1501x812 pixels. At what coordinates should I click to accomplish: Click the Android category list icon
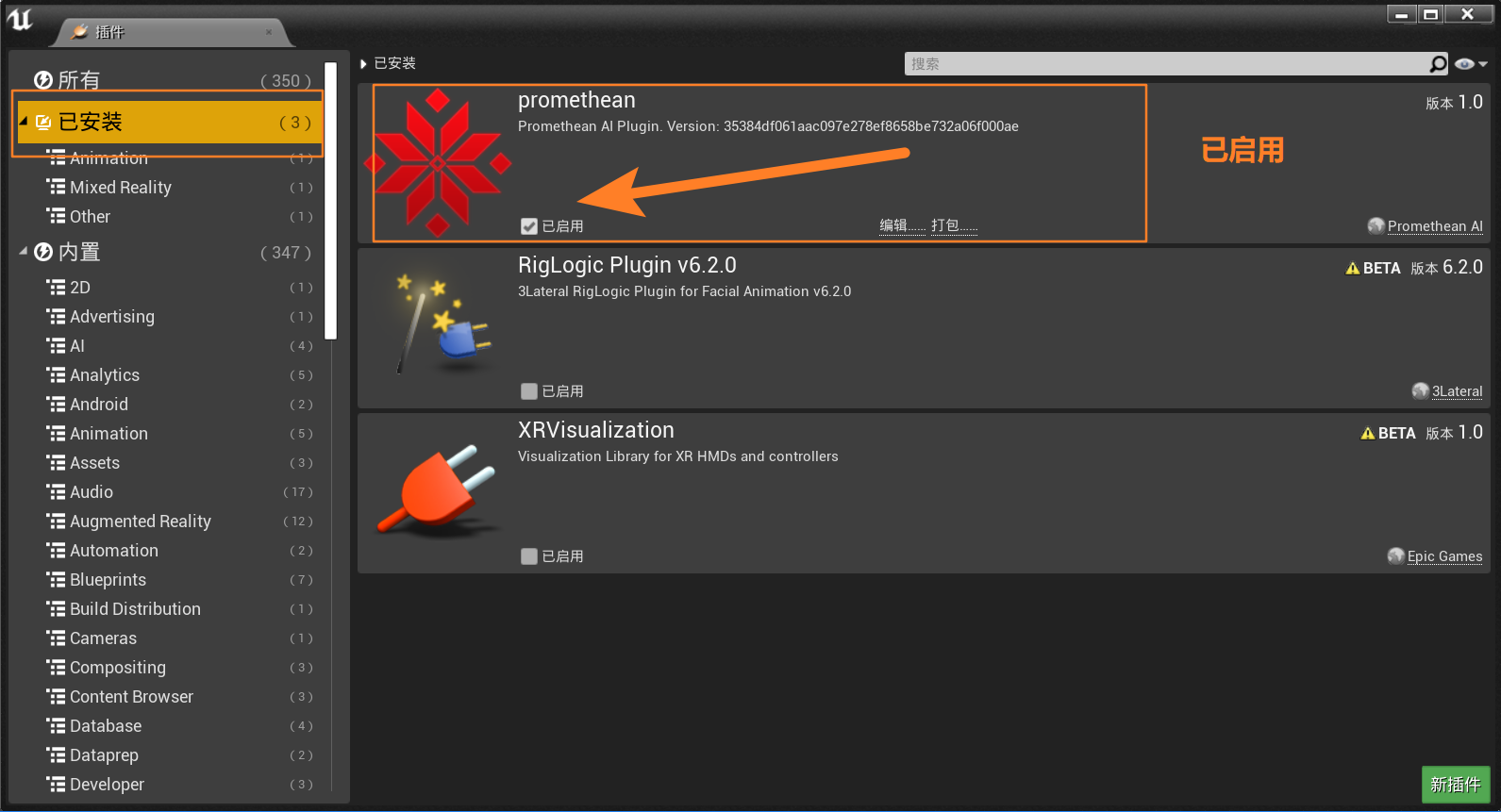click(x=57, y=404)
